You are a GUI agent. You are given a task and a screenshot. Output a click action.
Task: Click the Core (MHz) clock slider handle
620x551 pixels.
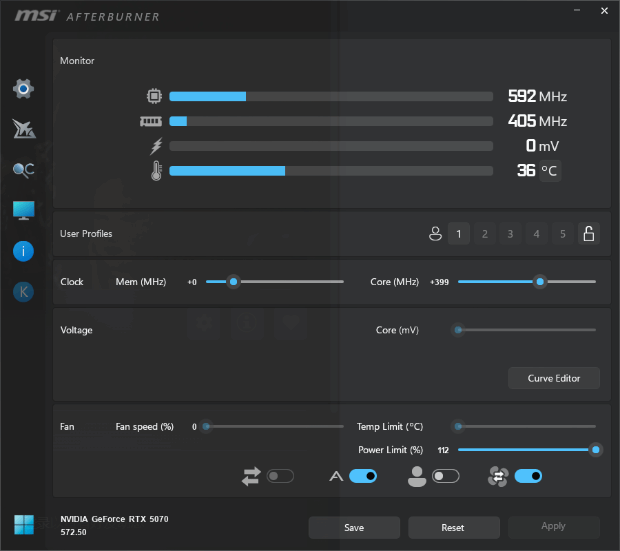tap(540, 282)
